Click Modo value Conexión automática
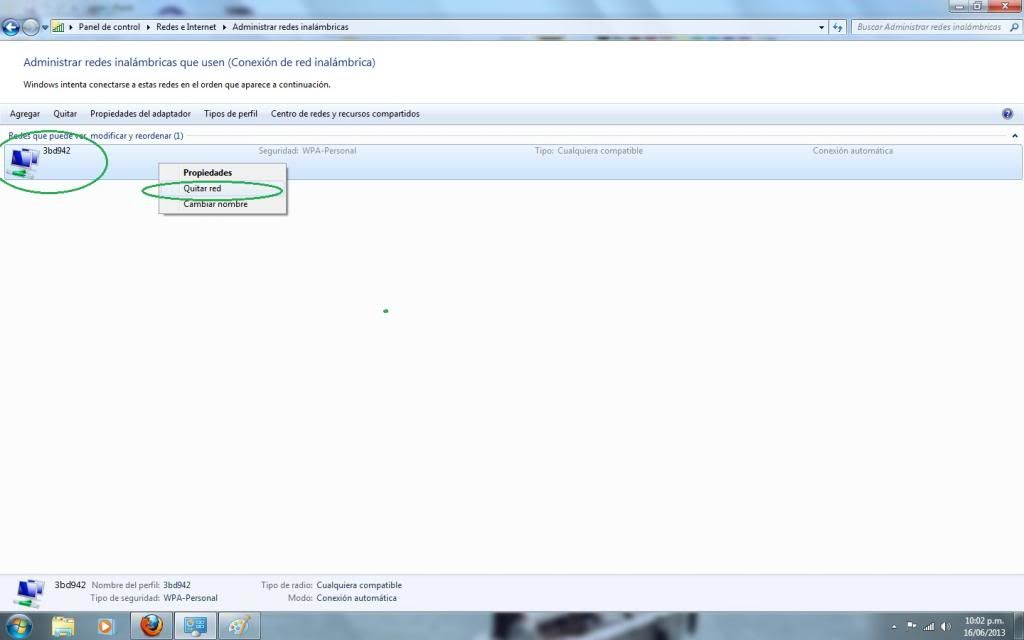Image resolution: width=1024 pixels, height=640 pixels. [357, 598]
